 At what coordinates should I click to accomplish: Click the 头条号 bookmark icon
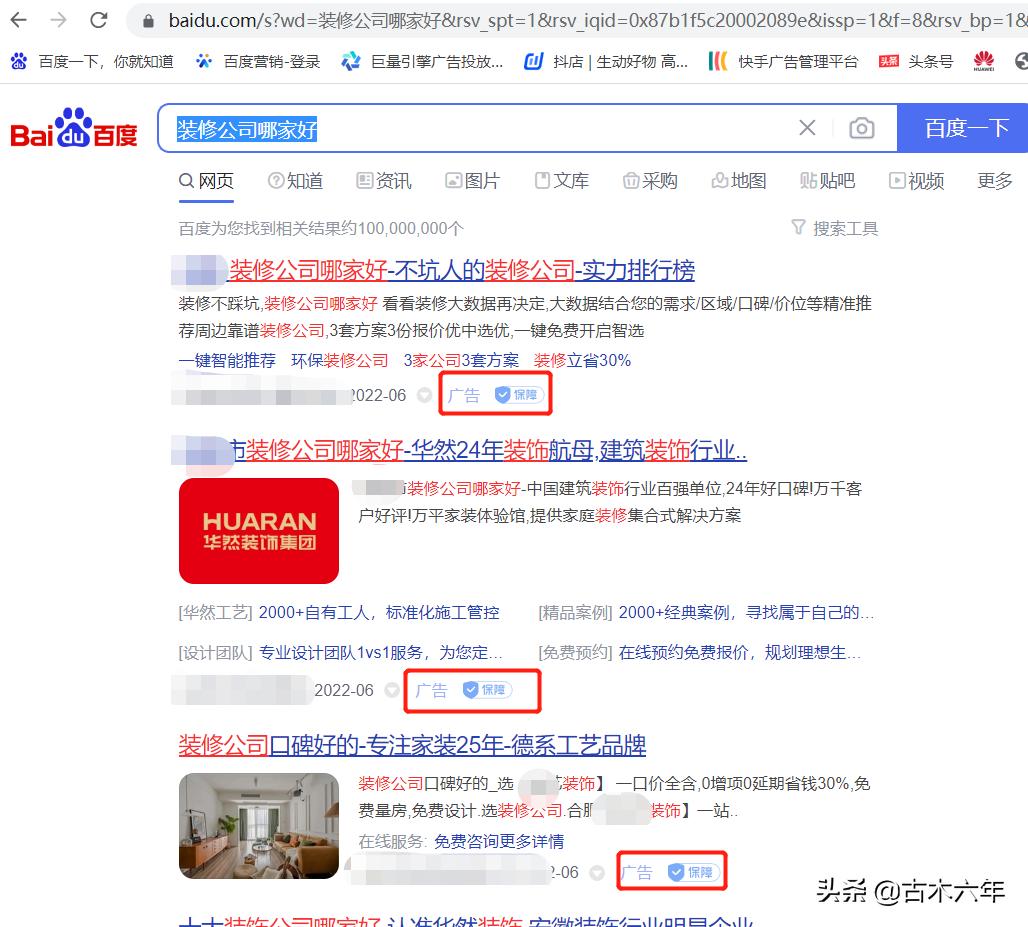[888, 61]
